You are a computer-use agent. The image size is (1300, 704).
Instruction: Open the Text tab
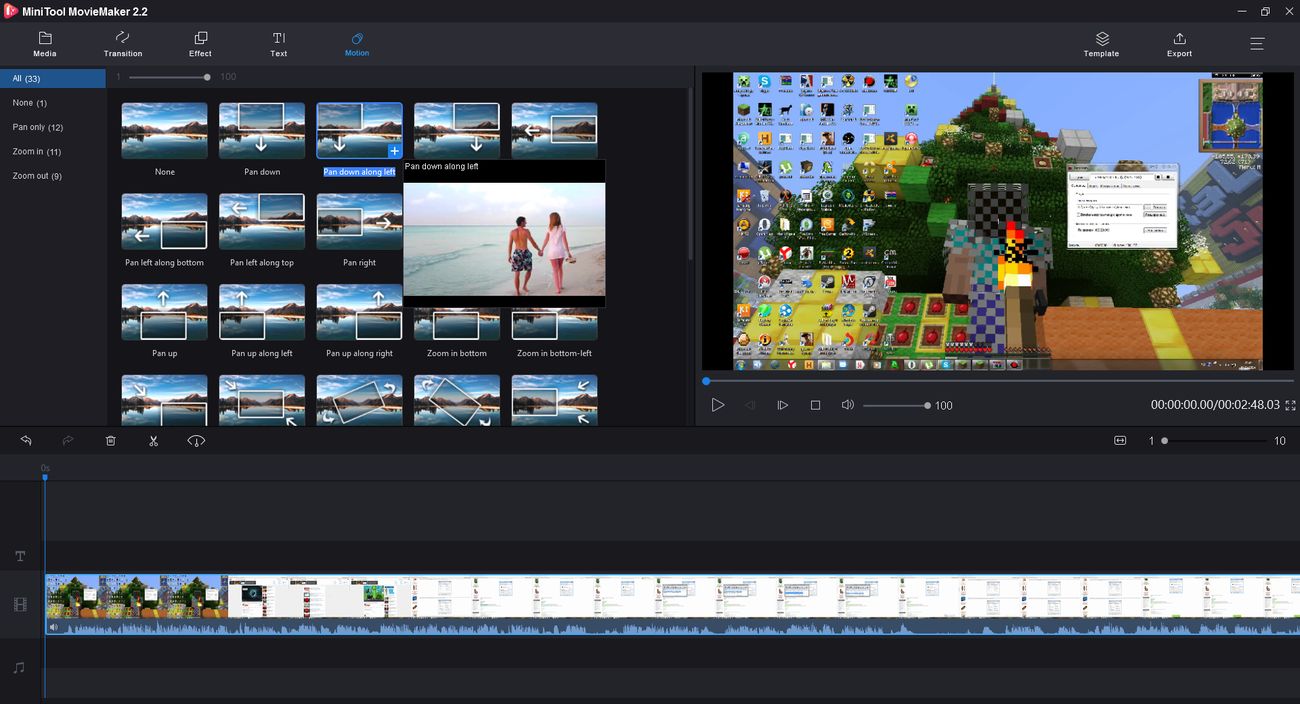click(x=279, y=44)
